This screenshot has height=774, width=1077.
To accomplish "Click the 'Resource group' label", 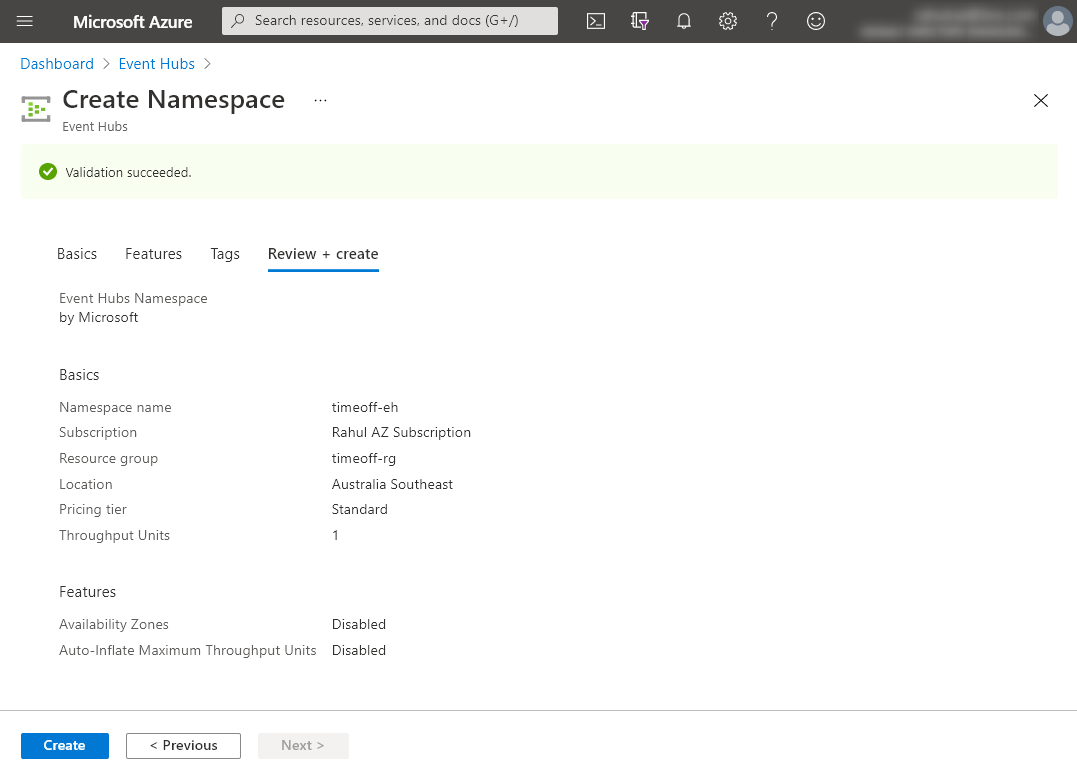I will (x=109, y=459).
